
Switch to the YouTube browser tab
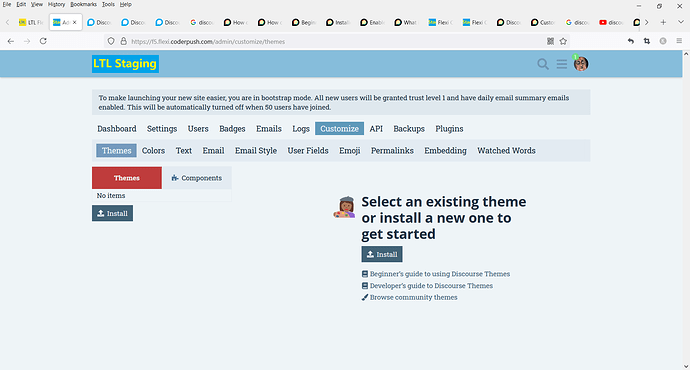[x=611, y=22]
